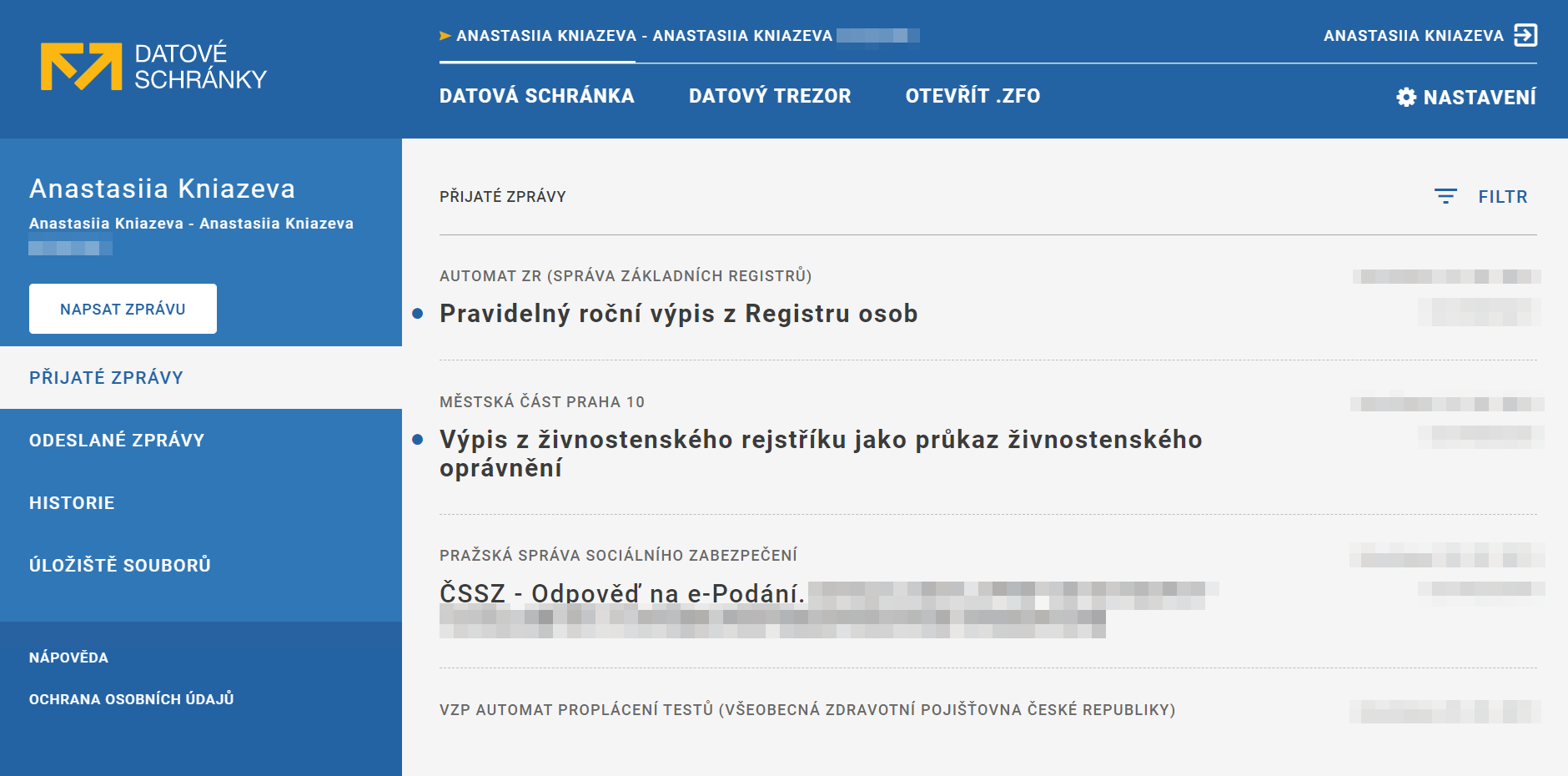Open the Datová schránka tab
Viewport: 1568px width, 776px height.
537,96
